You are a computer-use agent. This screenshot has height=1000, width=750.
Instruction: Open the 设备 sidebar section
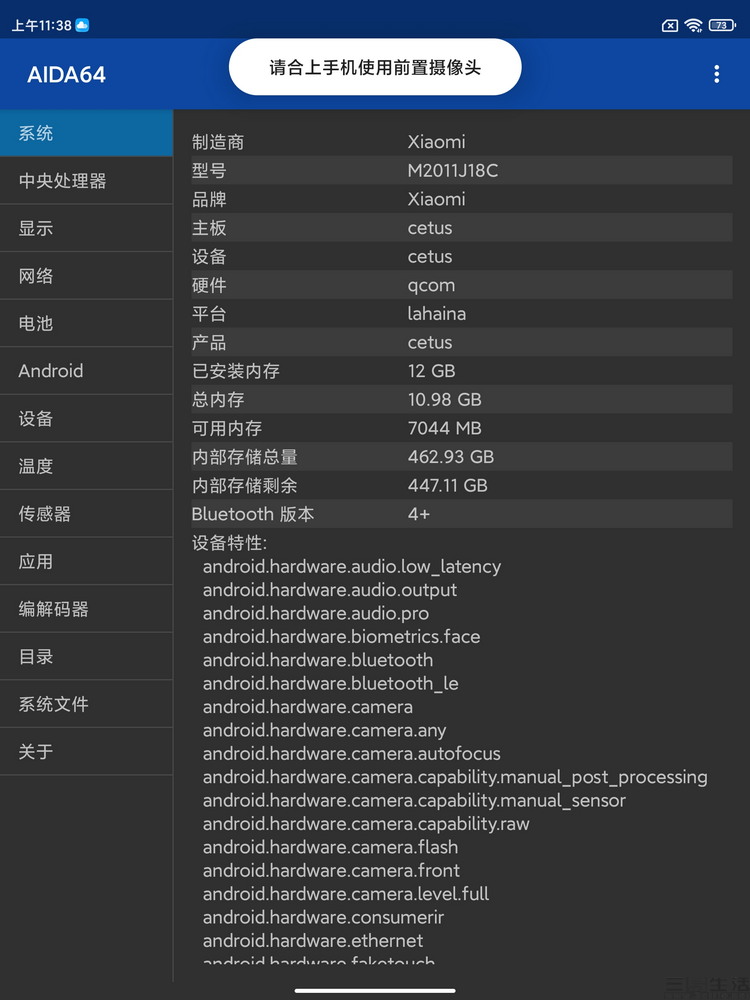pos(86,418)
